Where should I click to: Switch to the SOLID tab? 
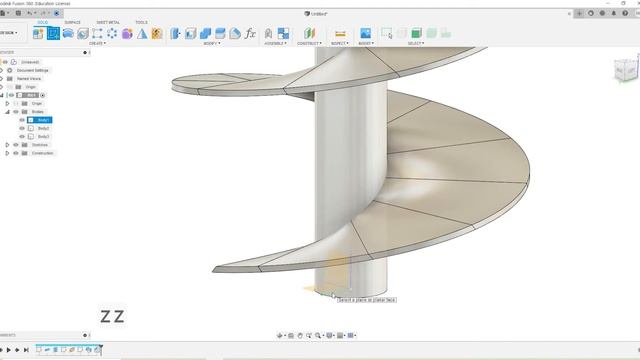pos(42,22)
